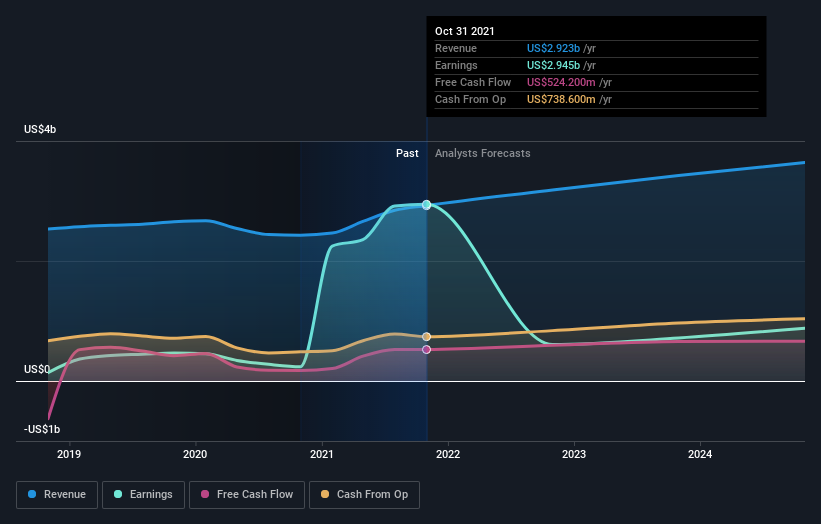The height and width of the screenshot is (524, 821).
Task: Click the US$2.945b earnings value
Action: point(553,65)
